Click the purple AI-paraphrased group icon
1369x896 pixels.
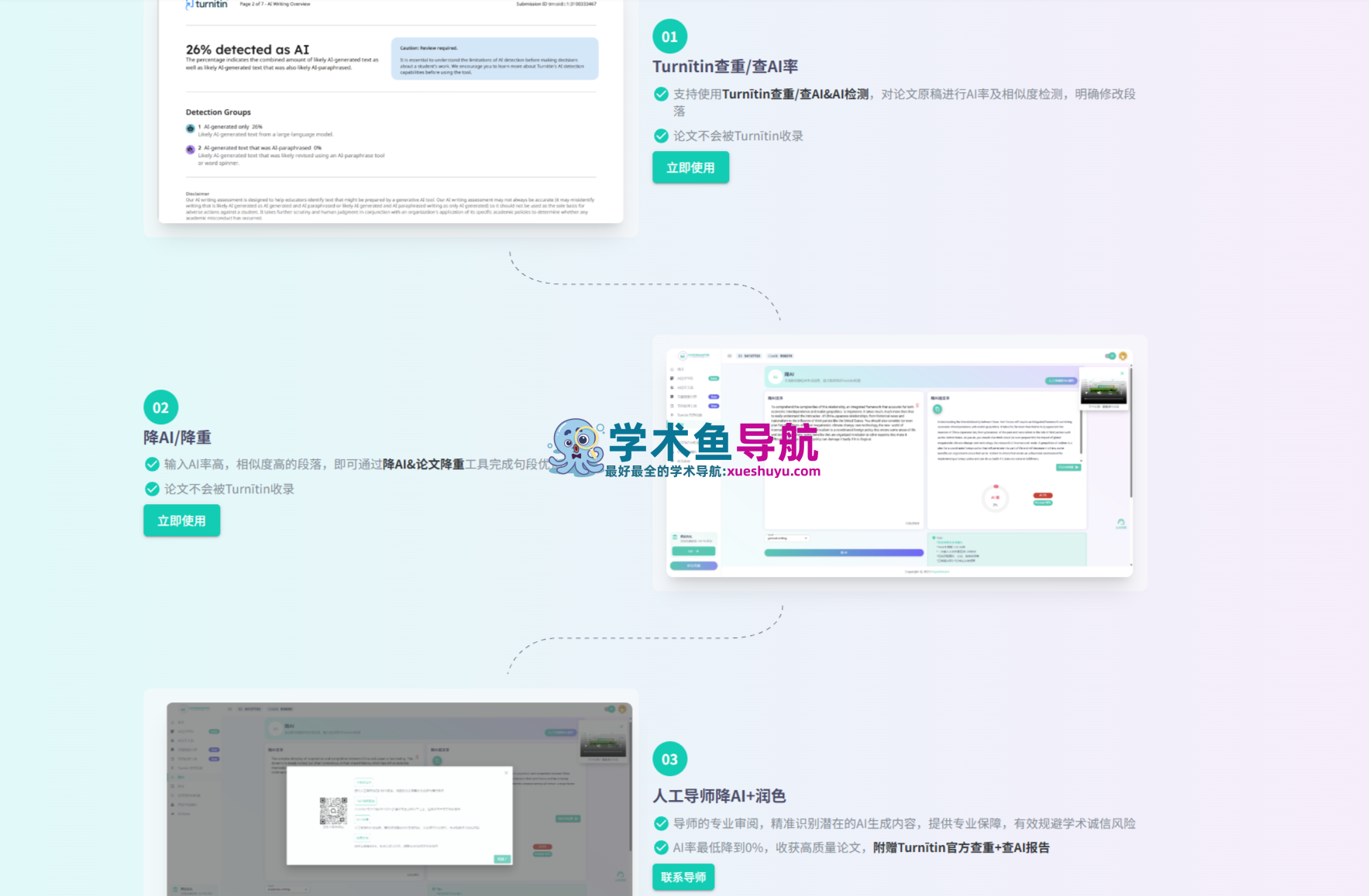[190, 149]
